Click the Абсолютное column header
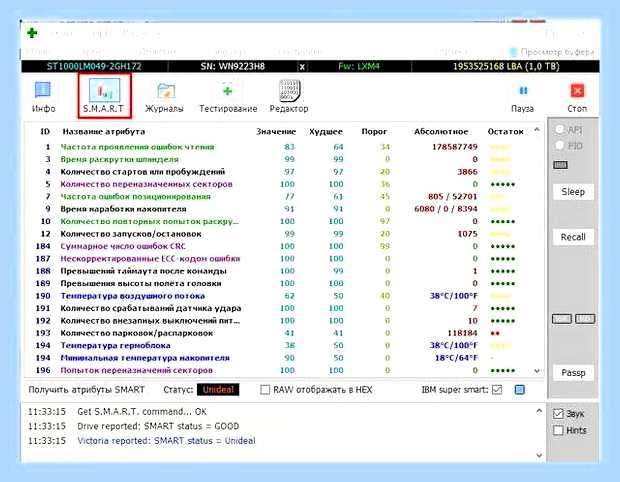 (441, 132)
